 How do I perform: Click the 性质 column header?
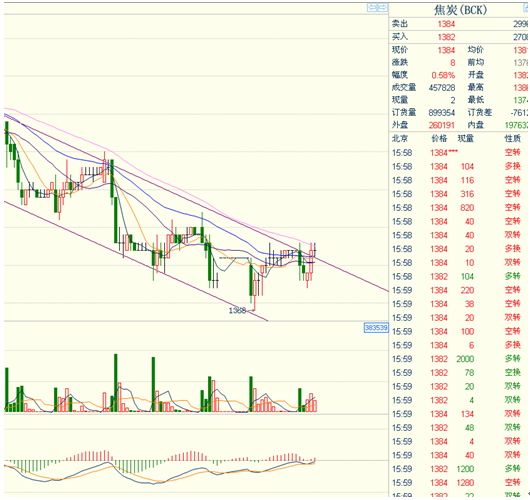coord(513,139)
